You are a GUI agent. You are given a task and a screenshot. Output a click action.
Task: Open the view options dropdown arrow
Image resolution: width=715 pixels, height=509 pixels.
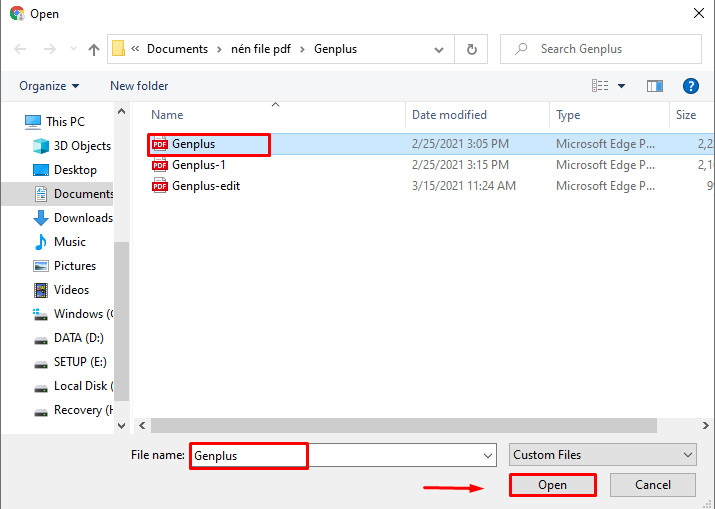(x=621, y=86)
